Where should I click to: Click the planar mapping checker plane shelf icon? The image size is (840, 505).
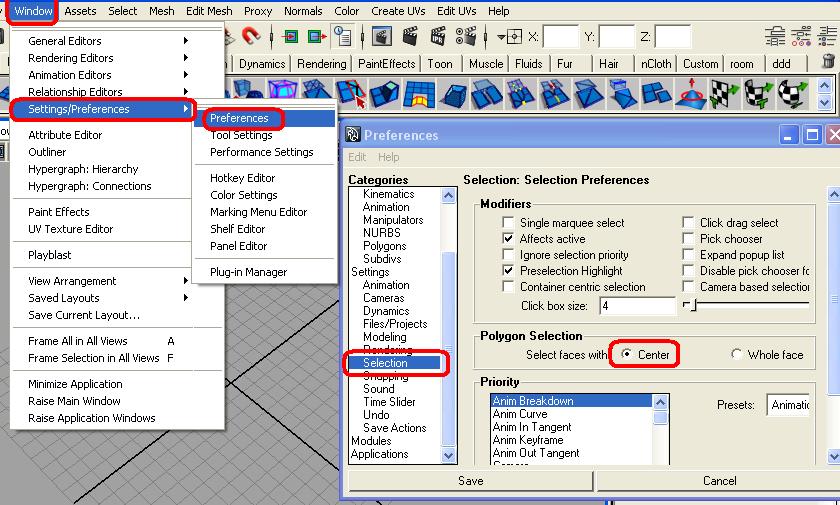[724, 93]
